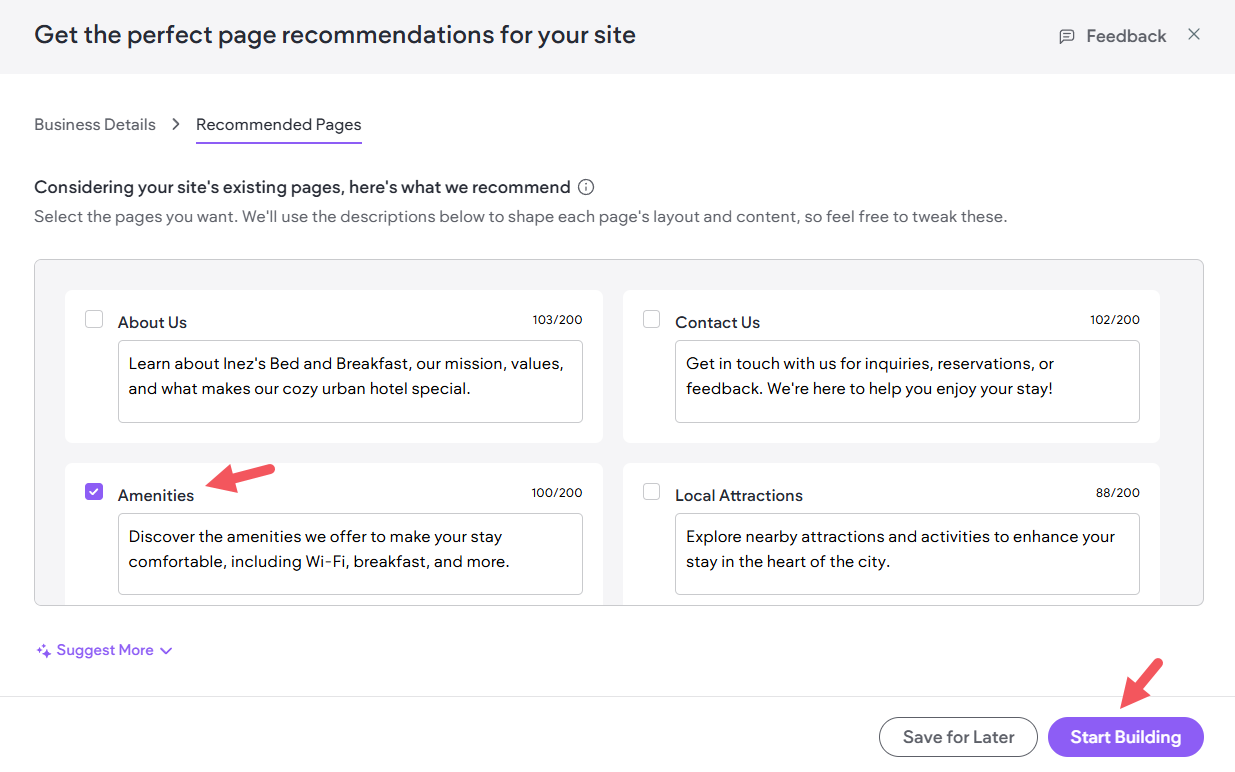
Task: Check the Contact Us page checkbox
Action: coord(652,319)
